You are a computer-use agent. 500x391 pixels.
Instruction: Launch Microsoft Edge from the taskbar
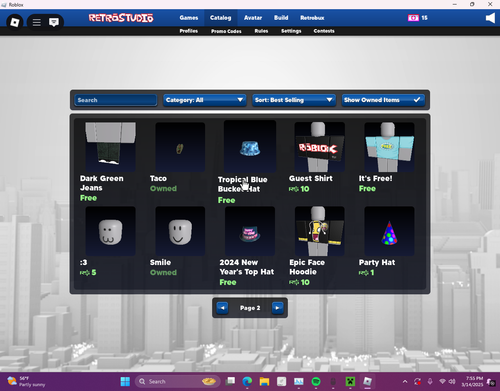pyautogui.click(x=247, y=381)
